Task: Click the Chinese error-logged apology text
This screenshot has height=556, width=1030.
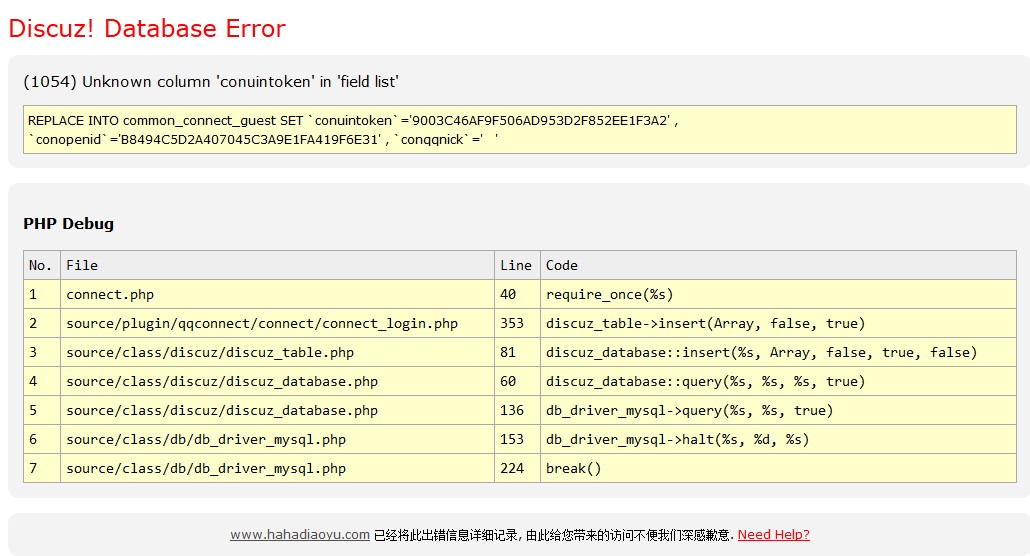Action: point(554,535)
